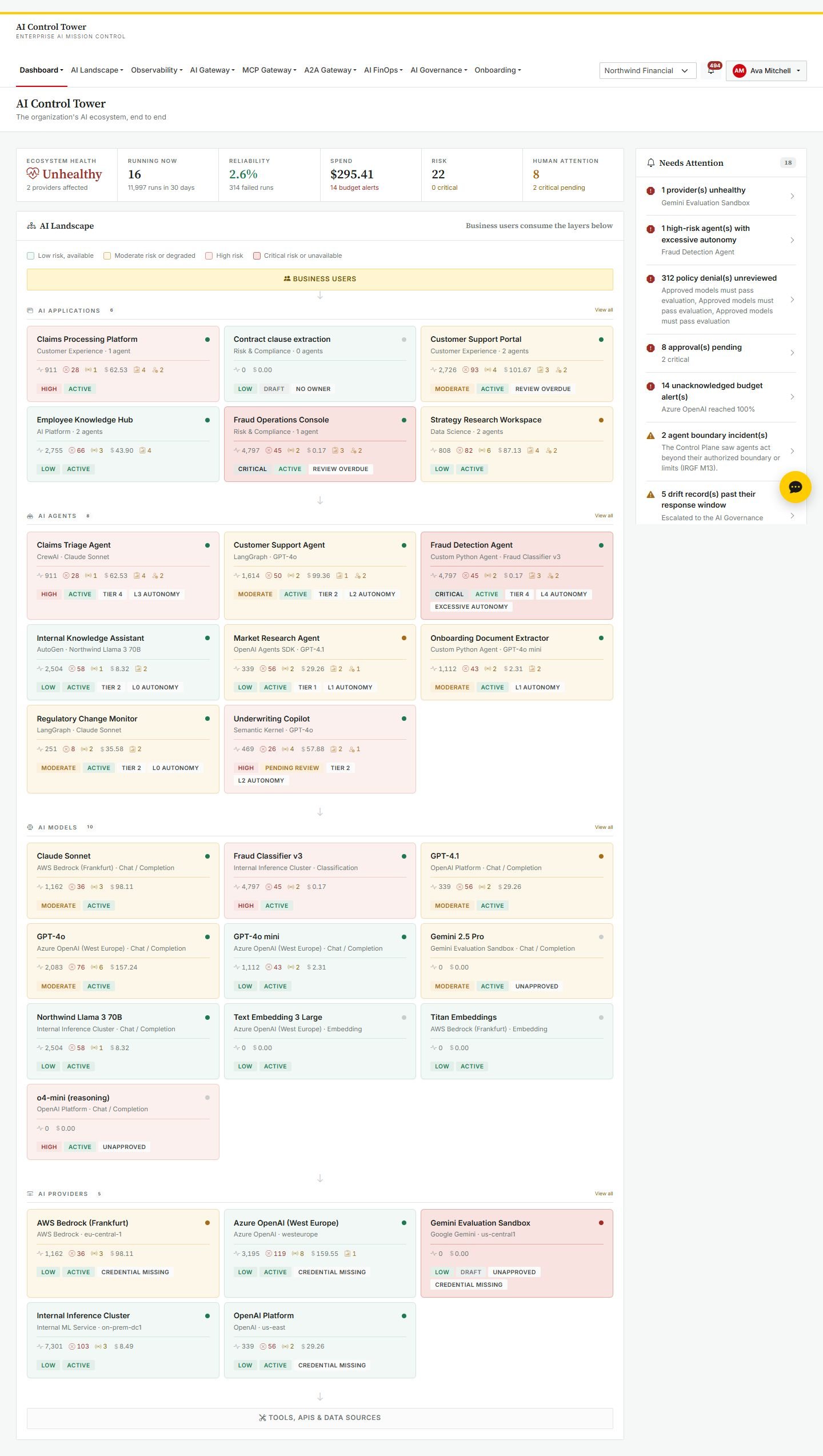Click the 18 count badge in Needs Attention
This screenshot has width=823, height=1456.
[x=788, y=163]
